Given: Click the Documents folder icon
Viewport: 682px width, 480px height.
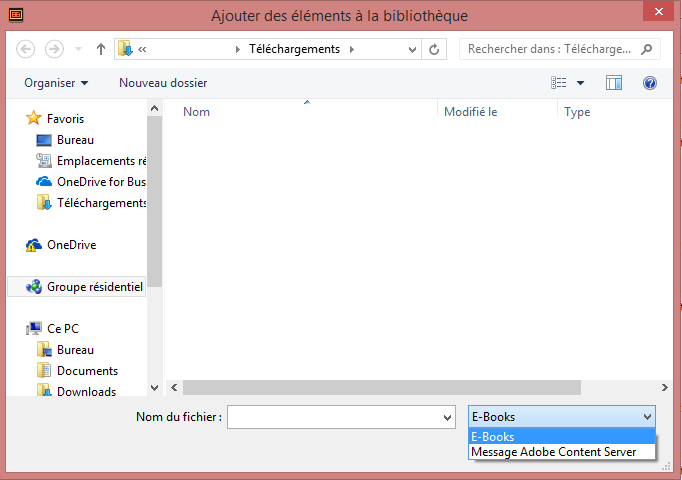Looking at the screenshot, I should (x=43, y=370).
